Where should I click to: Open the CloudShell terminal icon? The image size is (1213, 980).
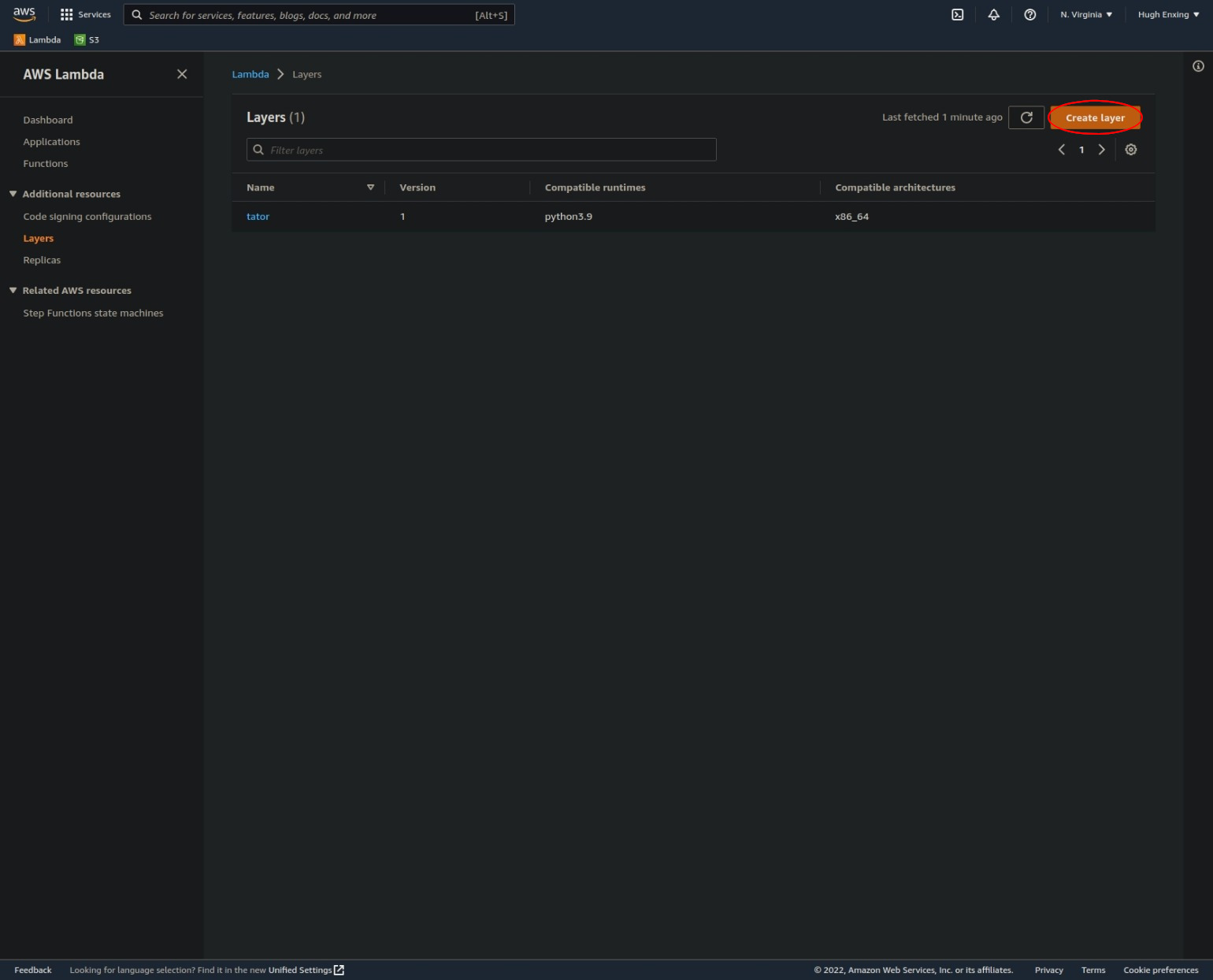coord(957,14)
